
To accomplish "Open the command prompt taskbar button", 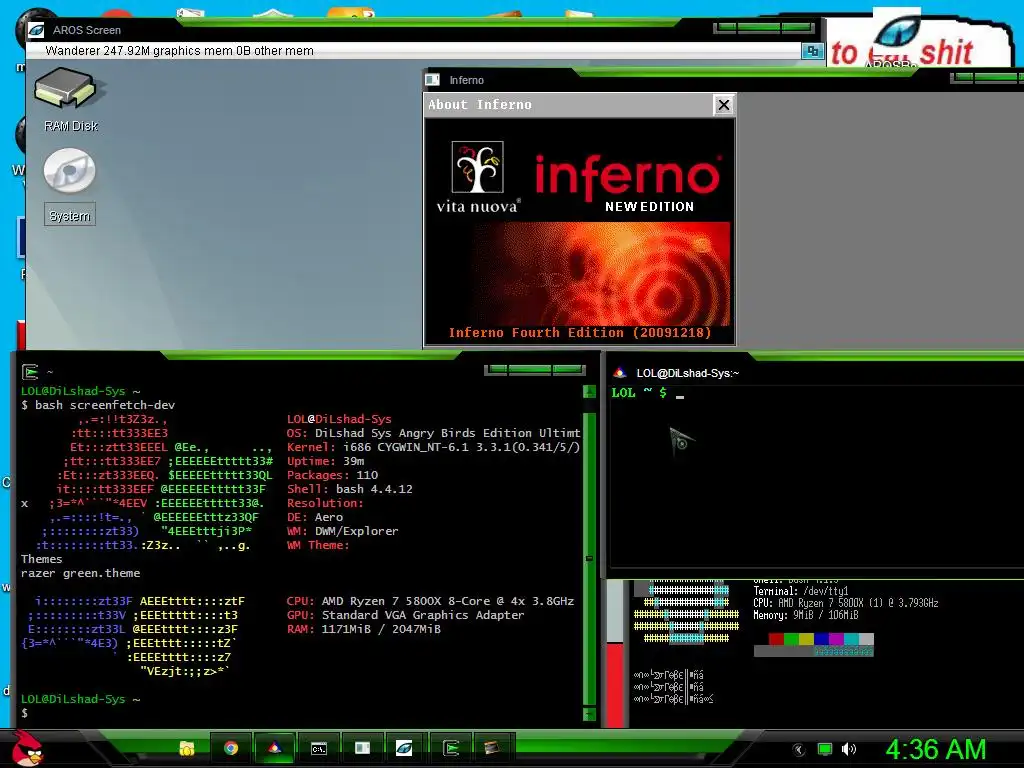I will click(319, 748).
